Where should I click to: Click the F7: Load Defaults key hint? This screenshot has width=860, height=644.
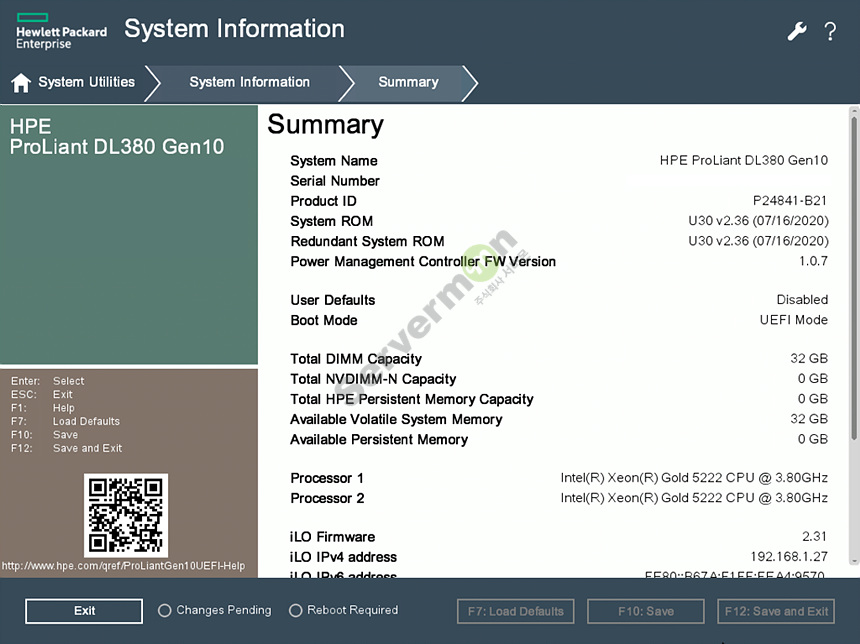pos(65,421)
